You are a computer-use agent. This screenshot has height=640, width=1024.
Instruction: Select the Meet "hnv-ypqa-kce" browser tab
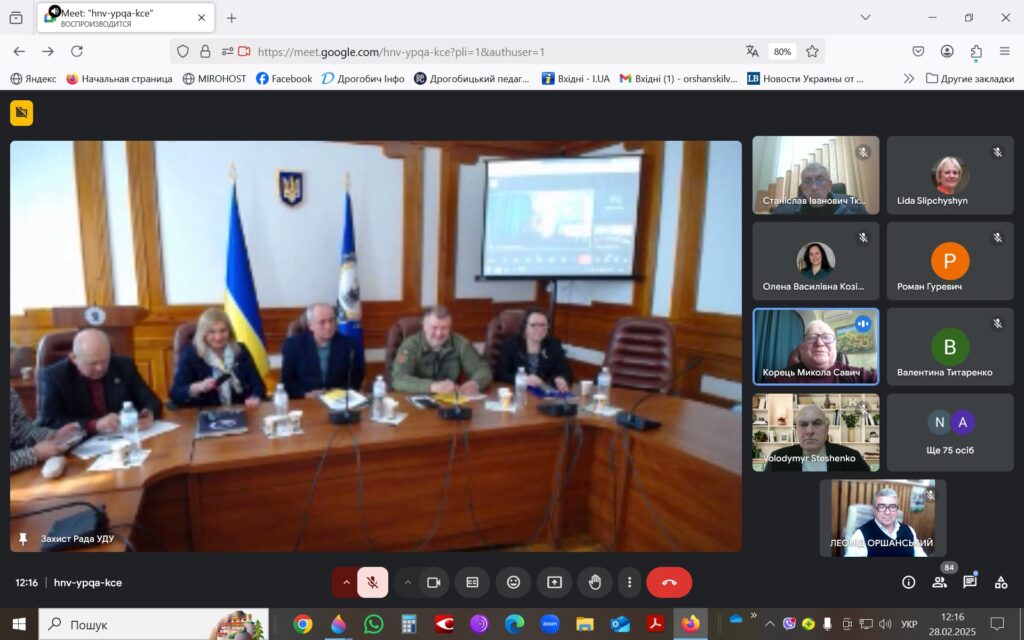pos(120,17)
